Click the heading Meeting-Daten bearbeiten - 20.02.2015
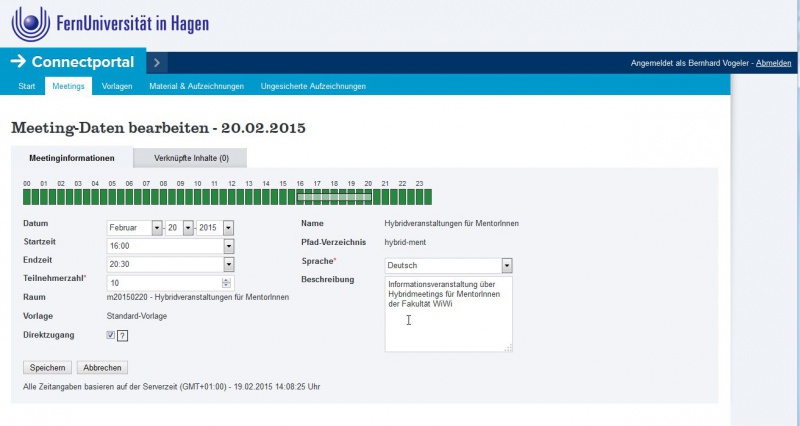The height and width of the screenshot is (426, 800). [x=158, y=128]
